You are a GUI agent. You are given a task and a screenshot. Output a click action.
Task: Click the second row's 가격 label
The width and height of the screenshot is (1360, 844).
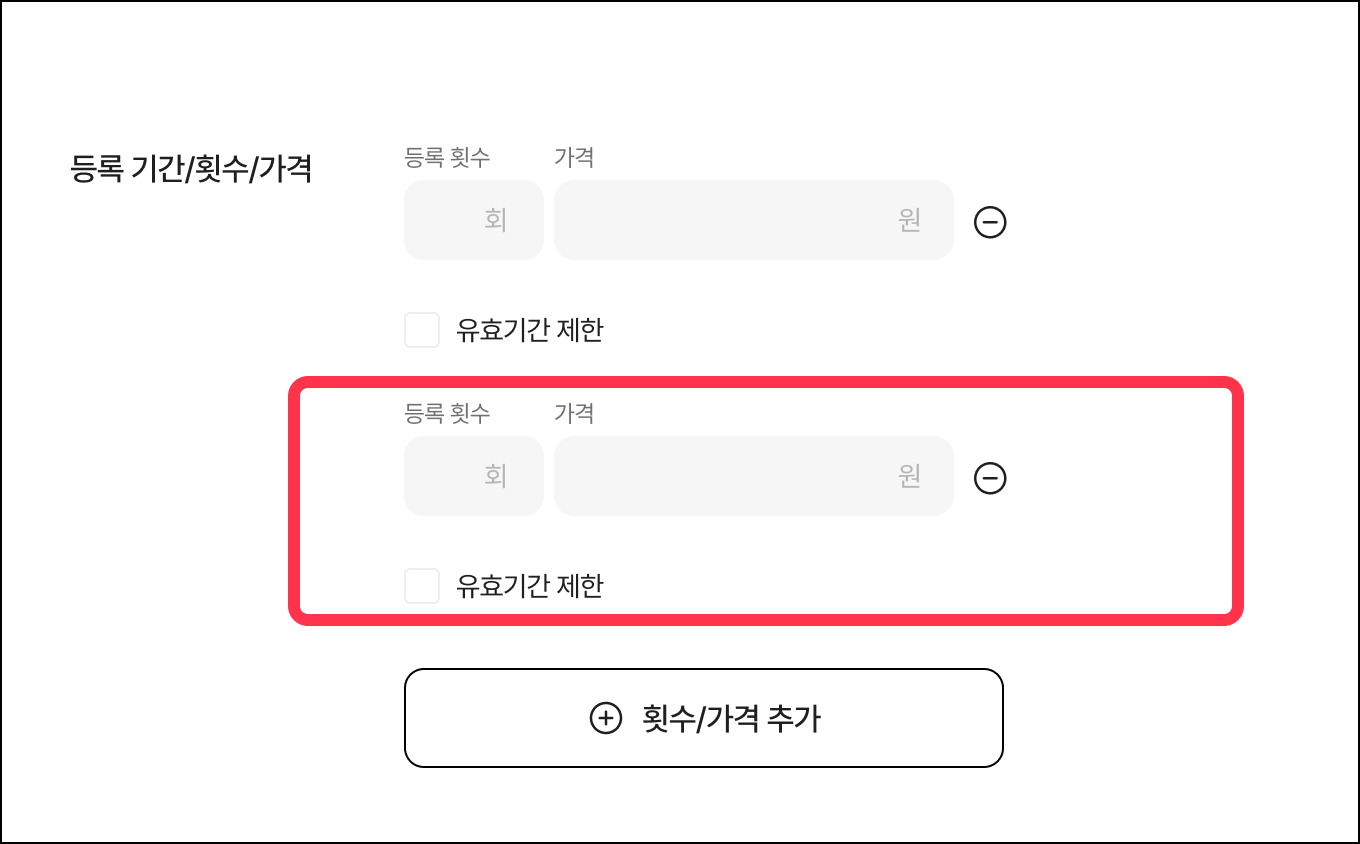point(574,412)
